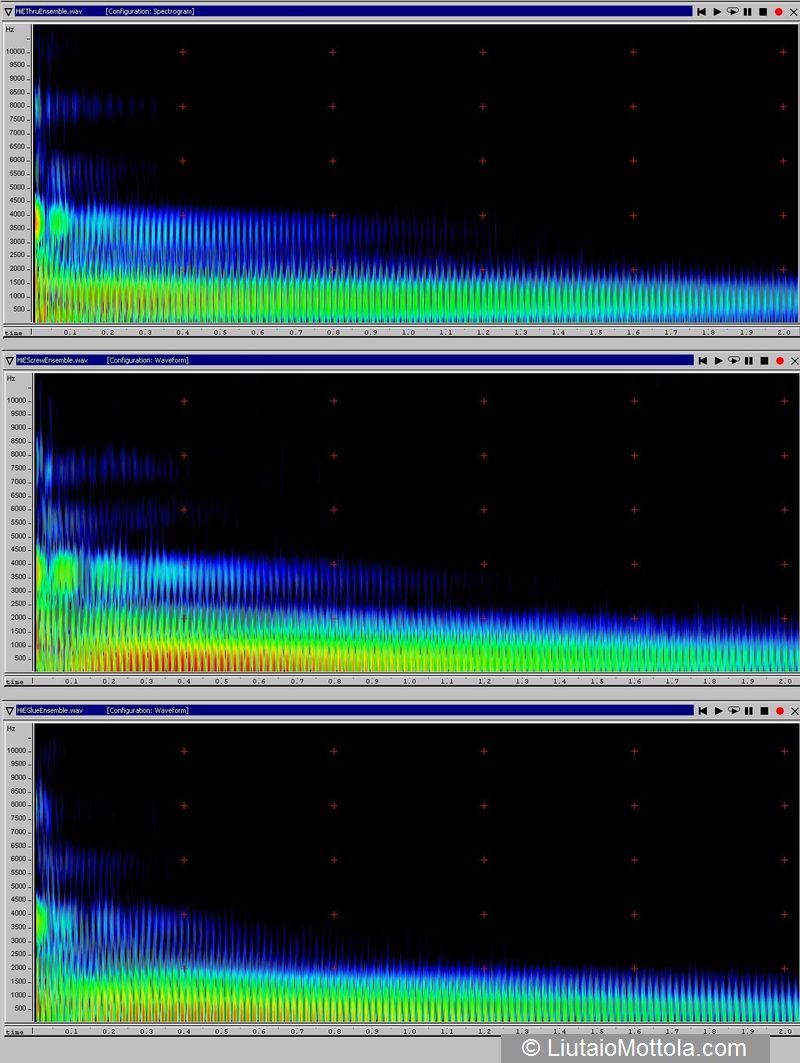Open HIEThruEnsemble.wav panel triangle menu
The width and height of the screenshot is (800, 1063).
pos(8,12)
